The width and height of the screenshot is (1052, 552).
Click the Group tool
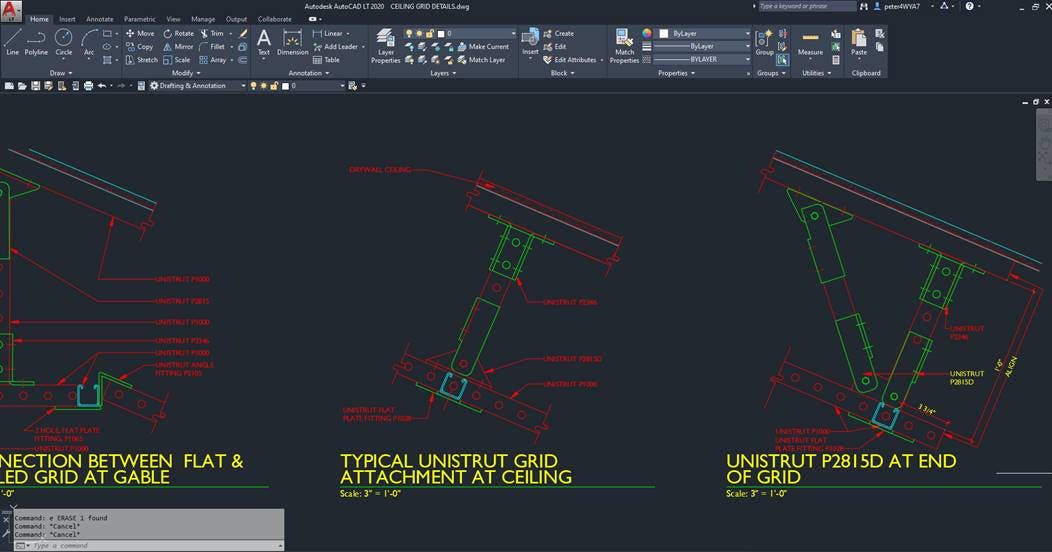(x=764, y=42)
